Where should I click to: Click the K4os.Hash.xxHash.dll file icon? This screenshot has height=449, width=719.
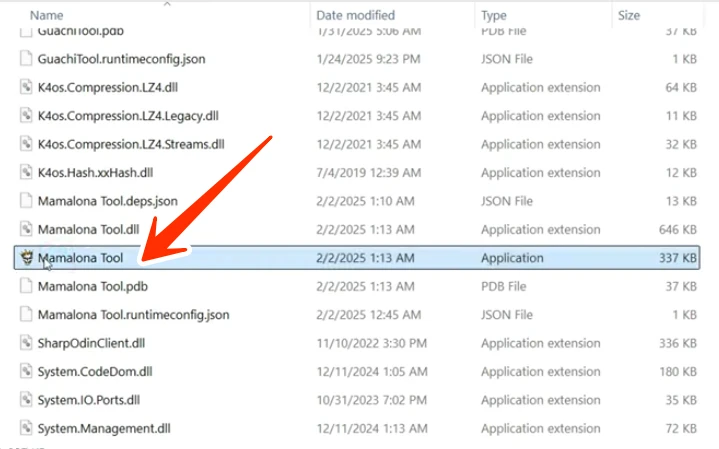click(26, 172)
